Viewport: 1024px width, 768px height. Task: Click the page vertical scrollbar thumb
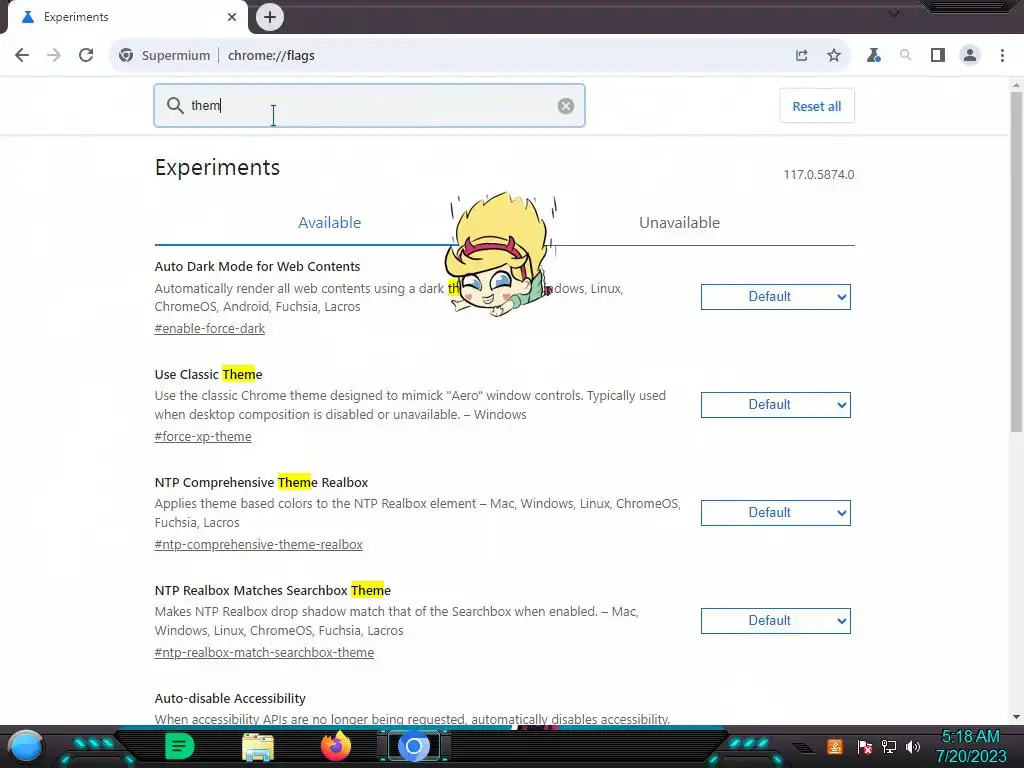[1016, 261]
